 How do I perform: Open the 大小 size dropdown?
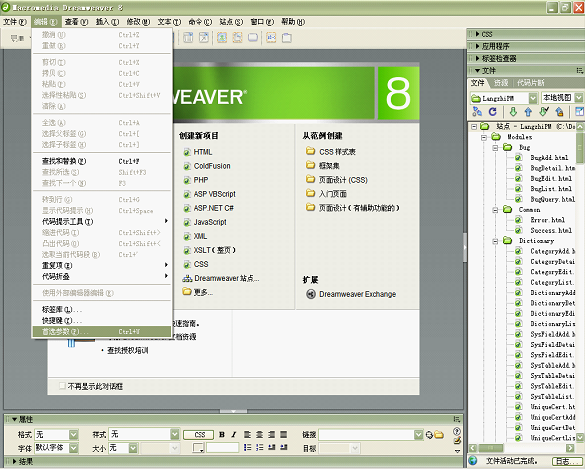(133, 448)
